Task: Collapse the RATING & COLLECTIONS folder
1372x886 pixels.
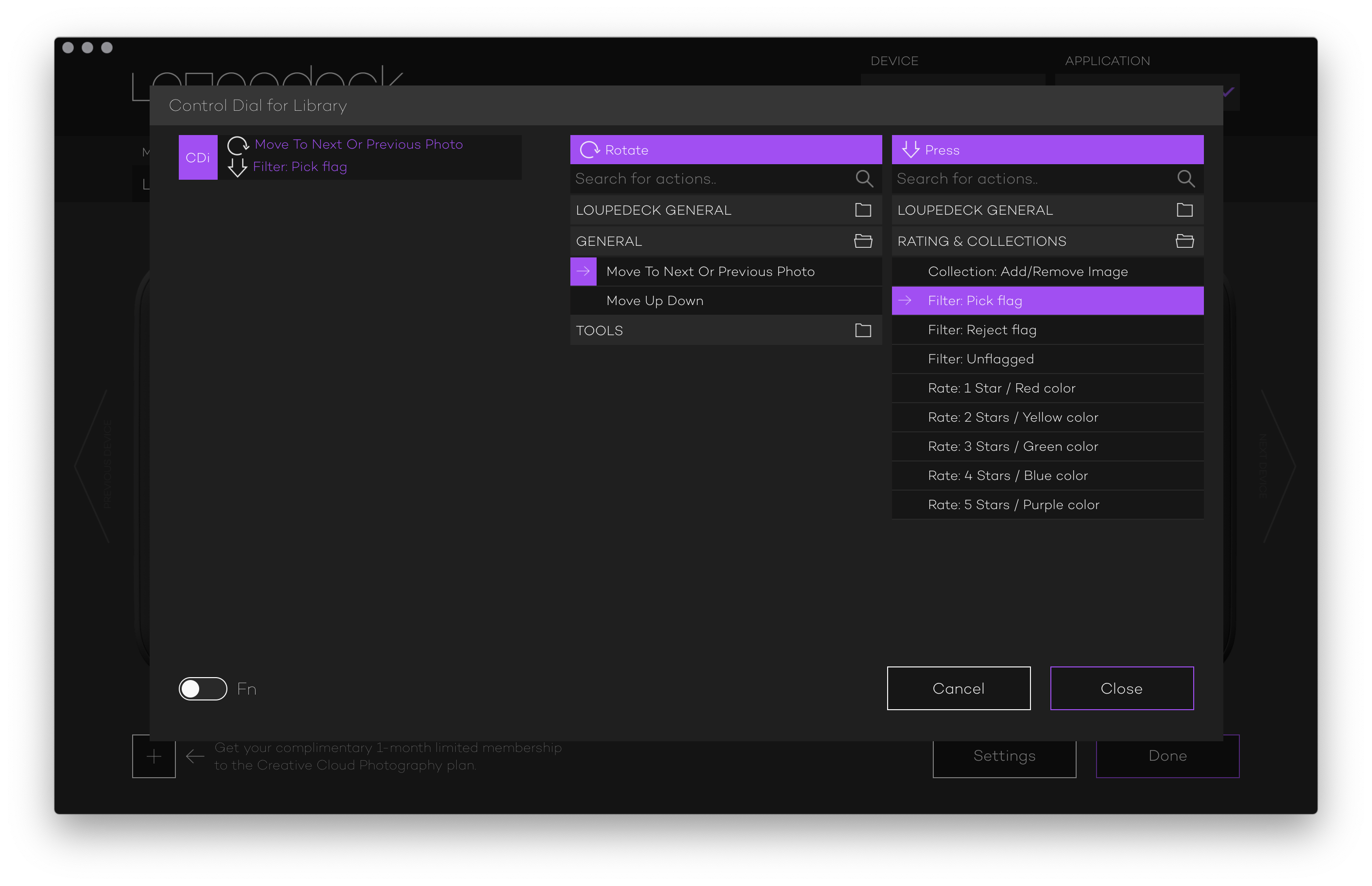Action: coord(1184,241)
